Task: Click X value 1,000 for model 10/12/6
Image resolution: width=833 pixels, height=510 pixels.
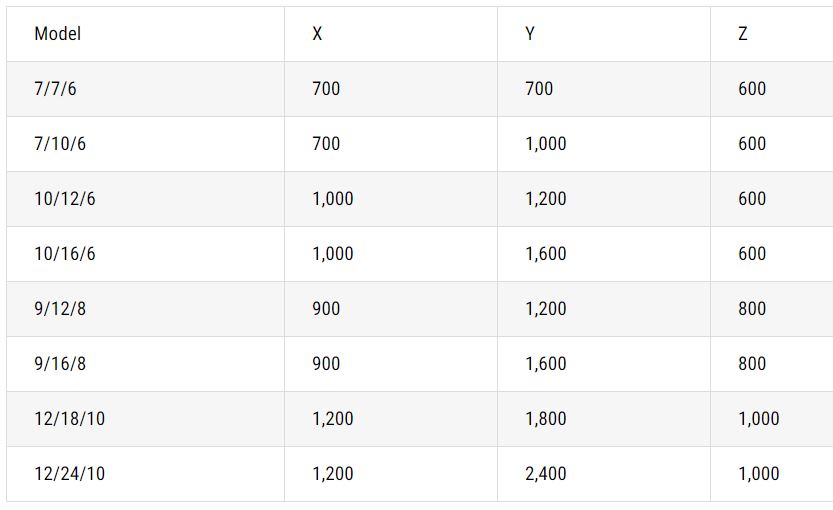Action: coord(333,199)
